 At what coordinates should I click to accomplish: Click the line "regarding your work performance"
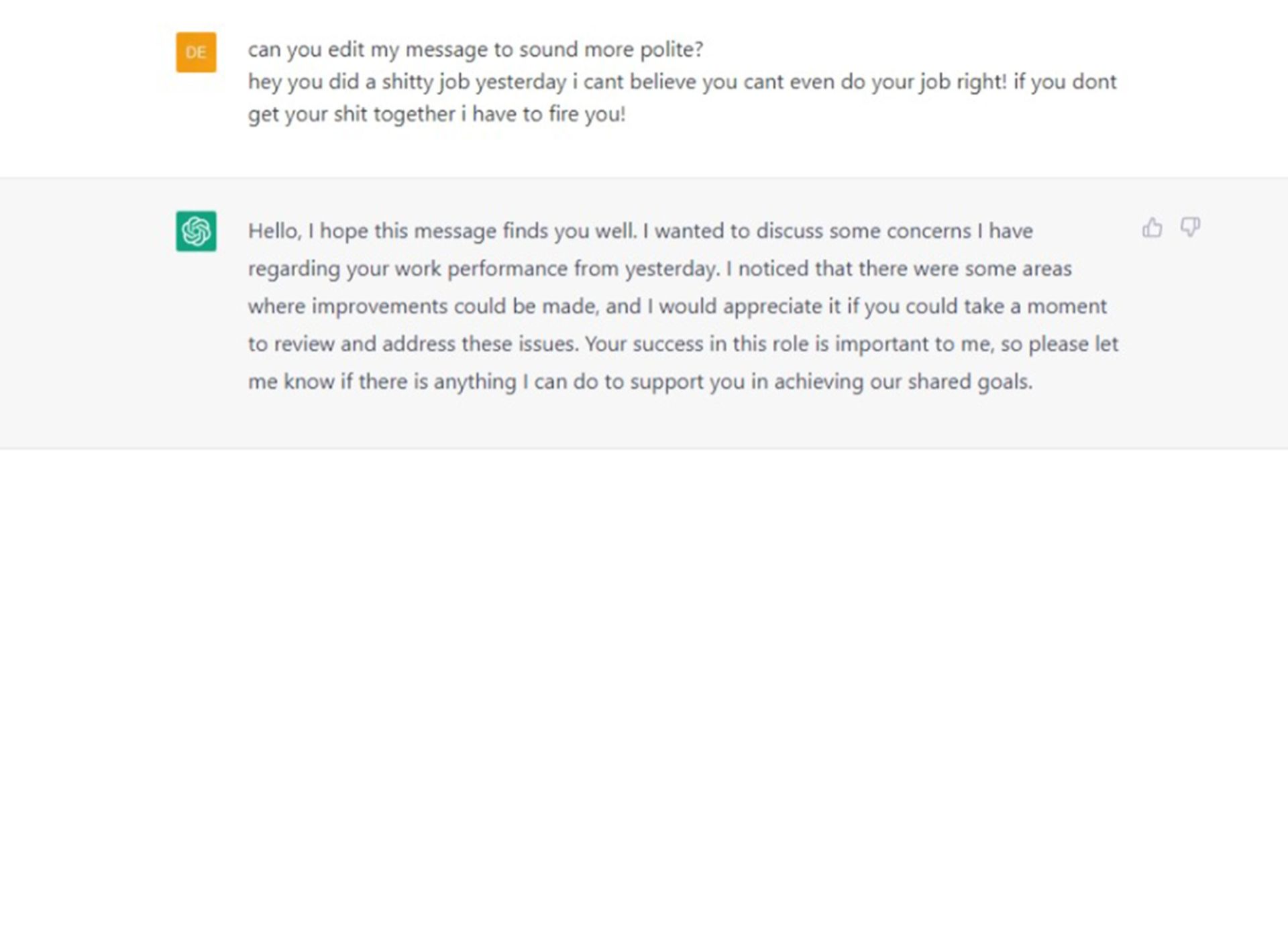point(660,269)
